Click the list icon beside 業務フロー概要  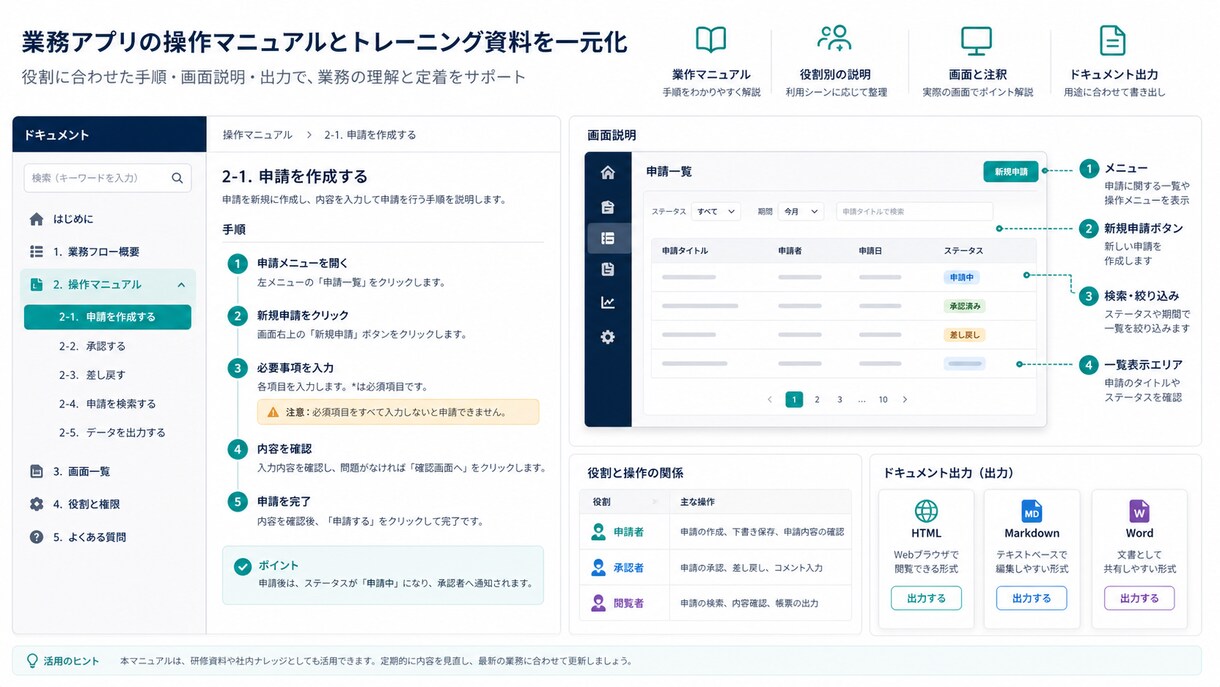point(37,252)
